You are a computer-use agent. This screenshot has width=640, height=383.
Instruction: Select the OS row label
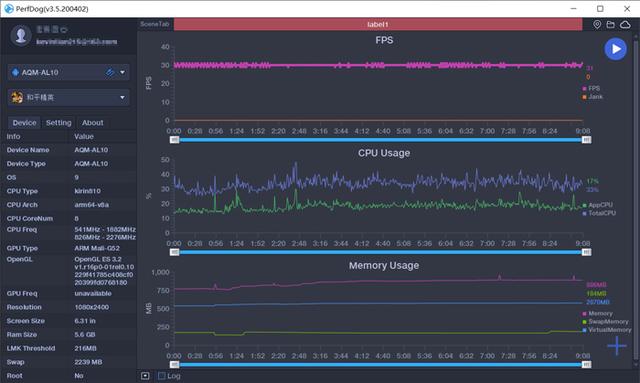[x=11, y=177]
